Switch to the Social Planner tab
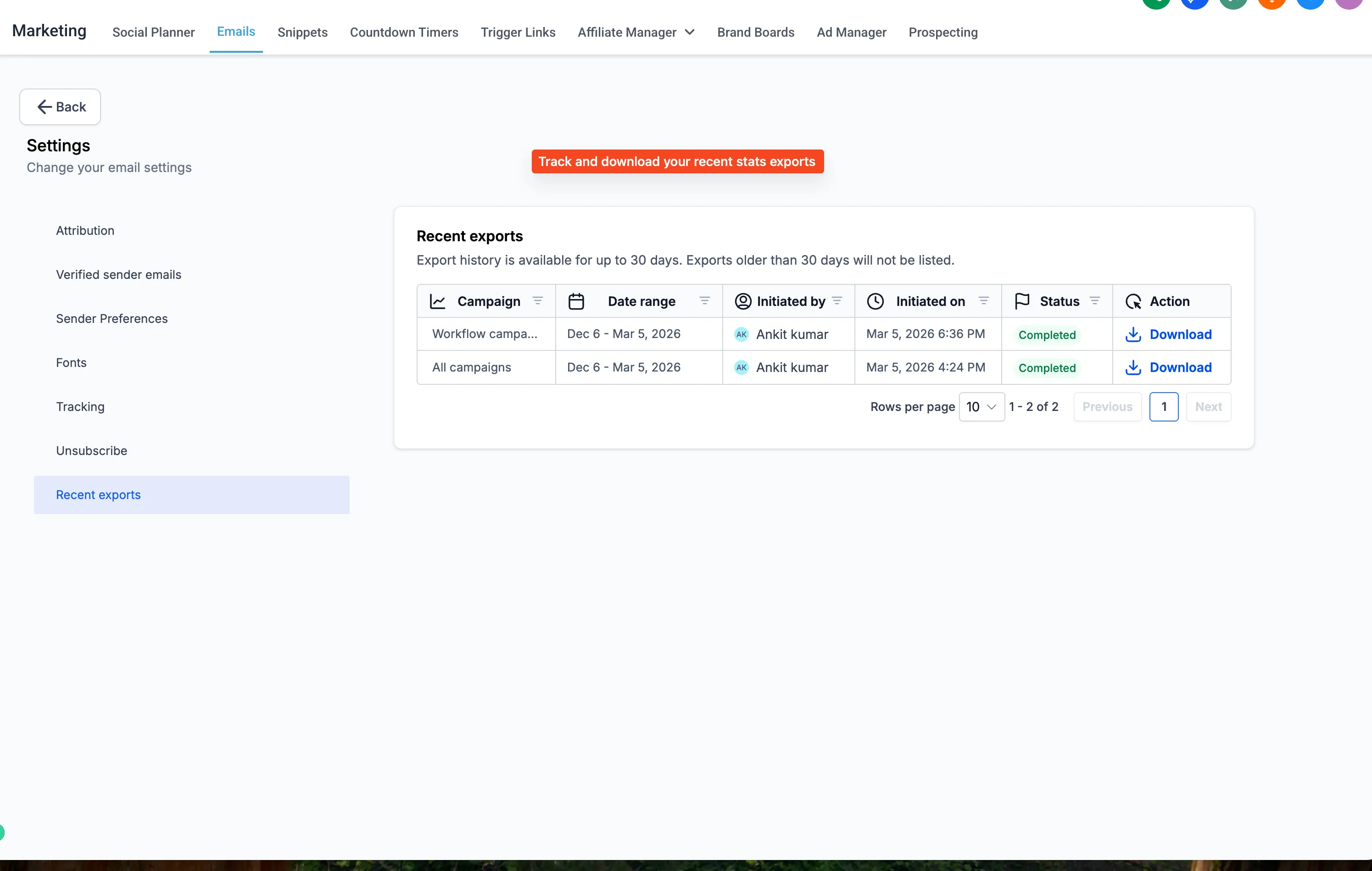1372x871 pixels. [153, 33]
